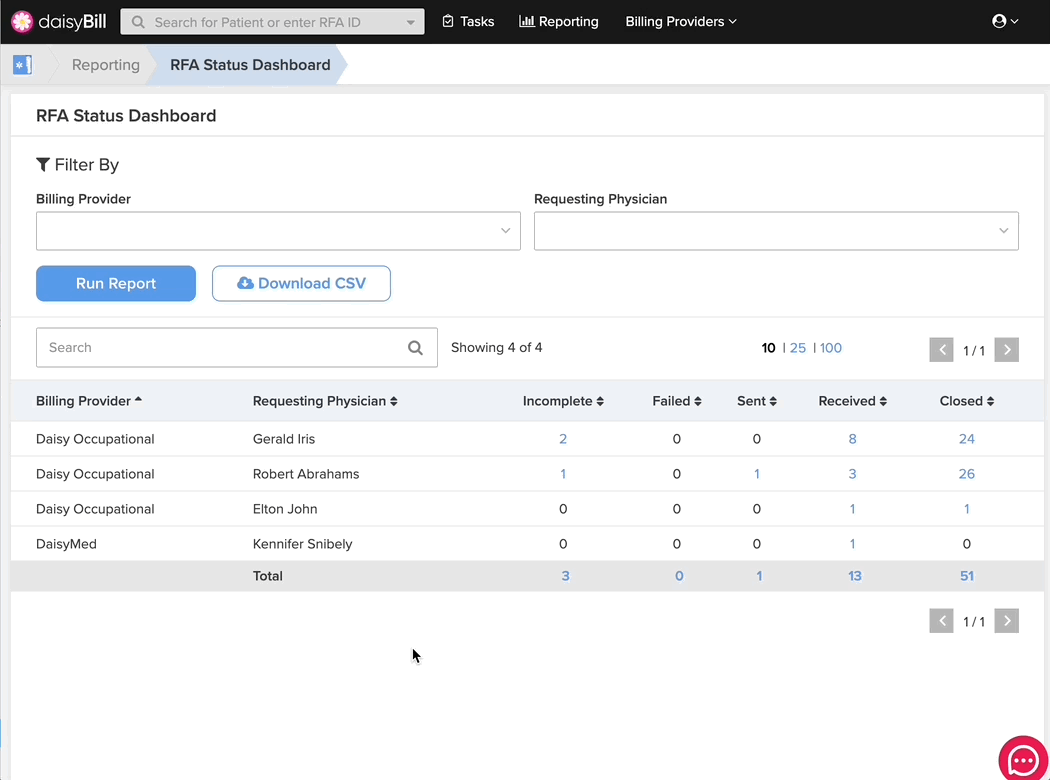The width and height of the screenshot is (1050, 780).
Task: Open total received RFAs count
Action: pyautogui.click(x=855, y=576)
